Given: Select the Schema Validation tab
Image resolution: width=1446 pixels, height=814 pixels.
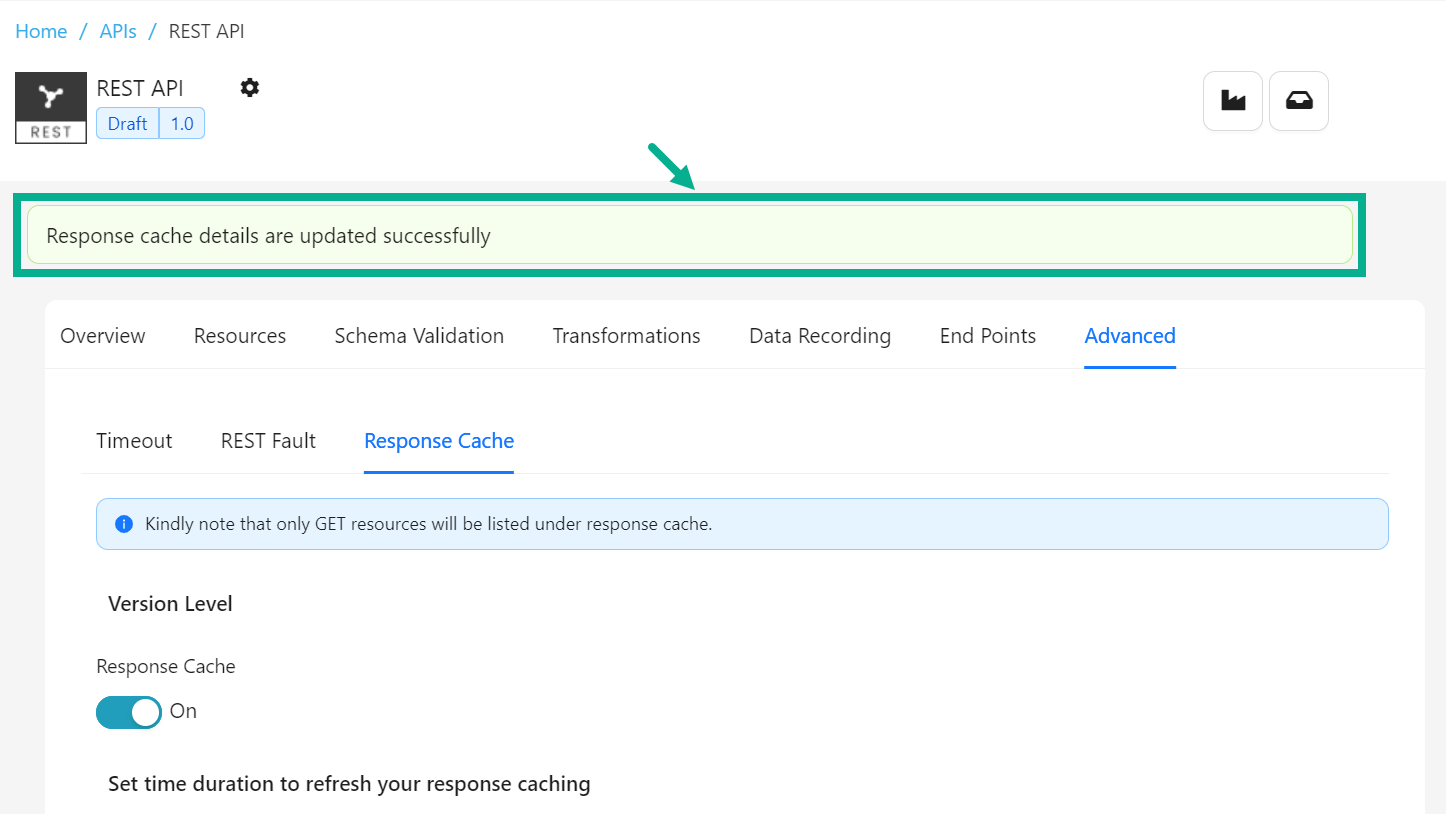Looking at the screenshot, I should tap(419, 336).
